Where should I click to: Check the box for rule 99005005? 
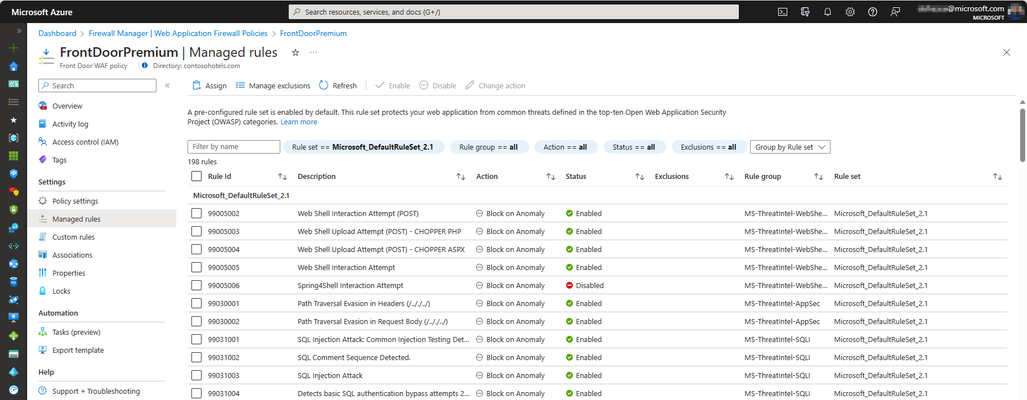pos(196,268)
